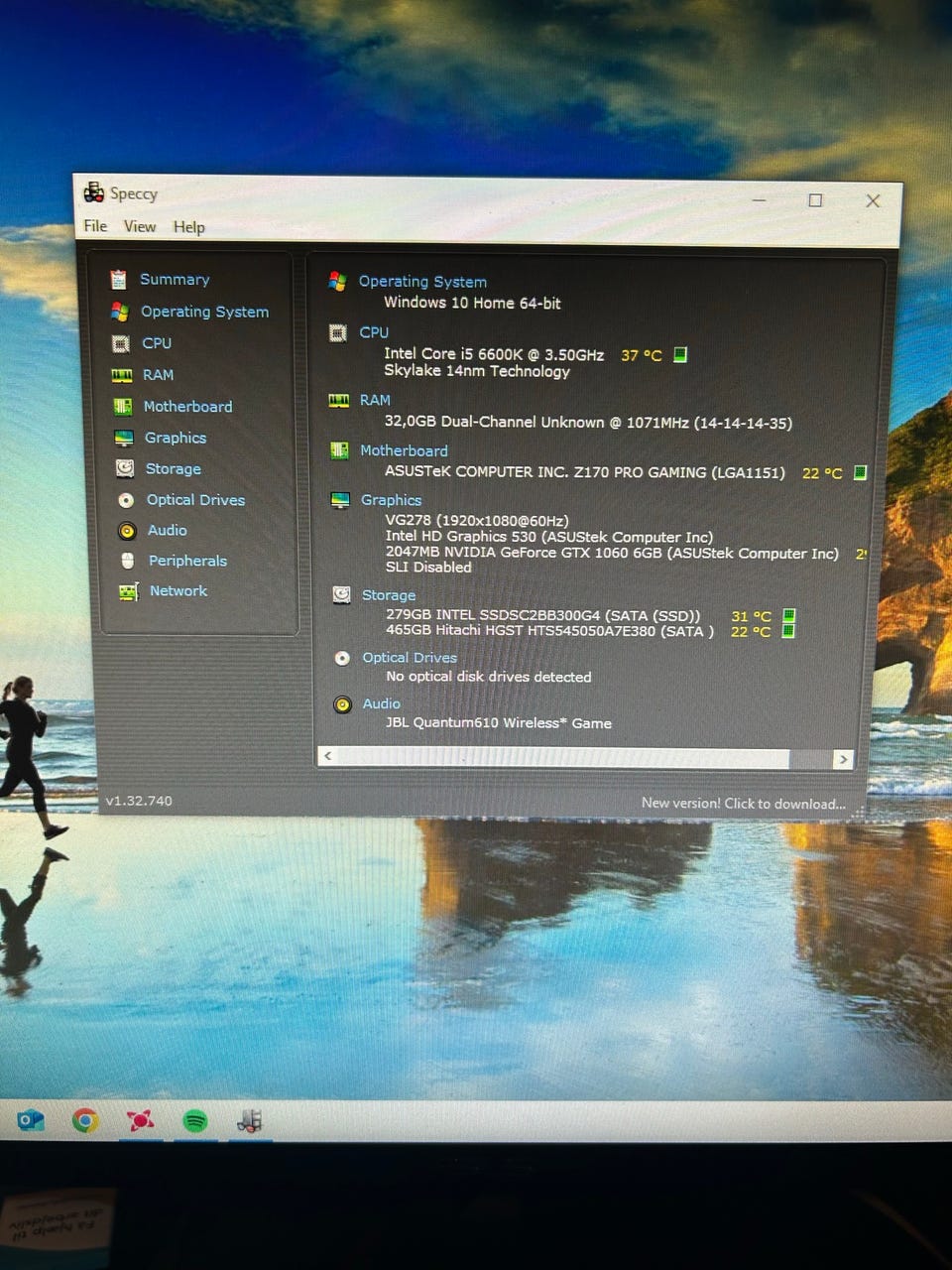
Task: Select Summary in the sidebar
Action: click(x=175, y=280)
